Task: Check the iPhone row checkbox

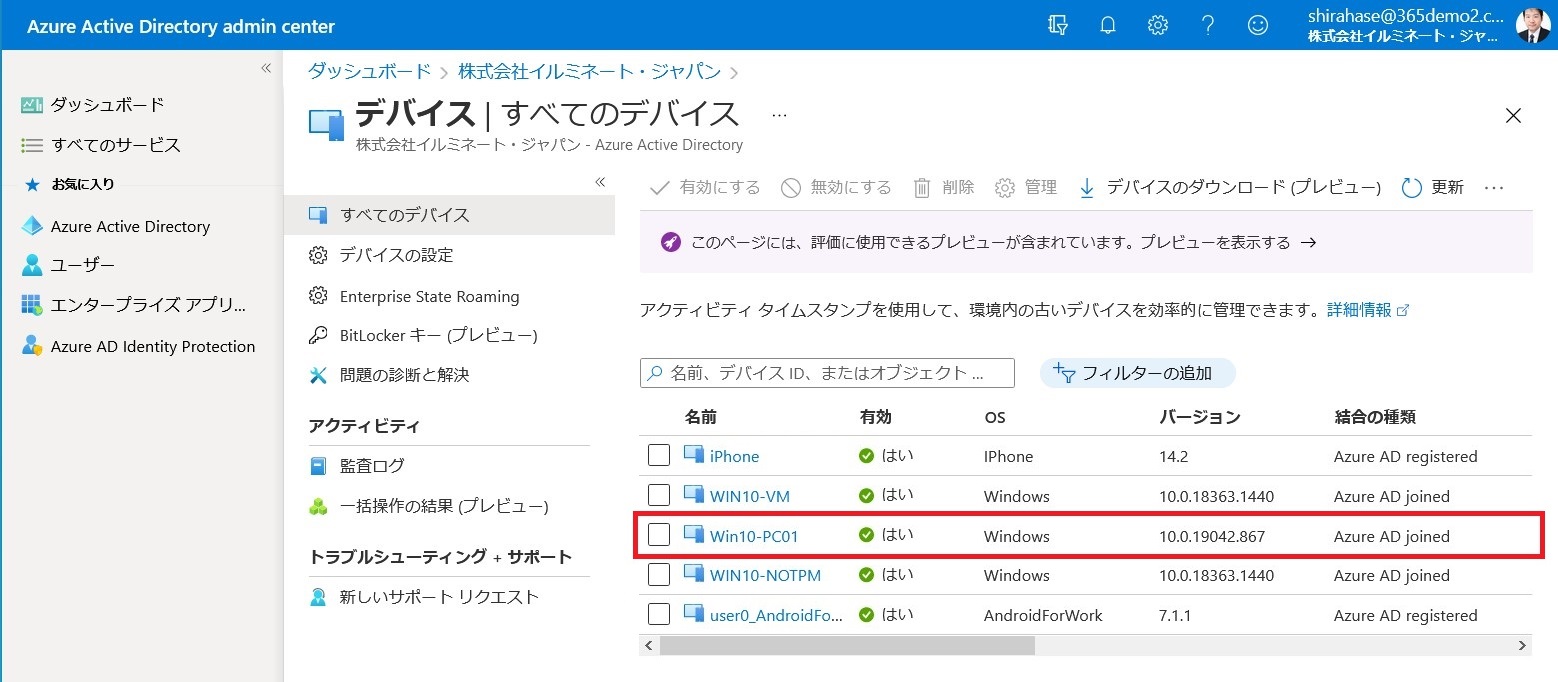Action: 659,456
